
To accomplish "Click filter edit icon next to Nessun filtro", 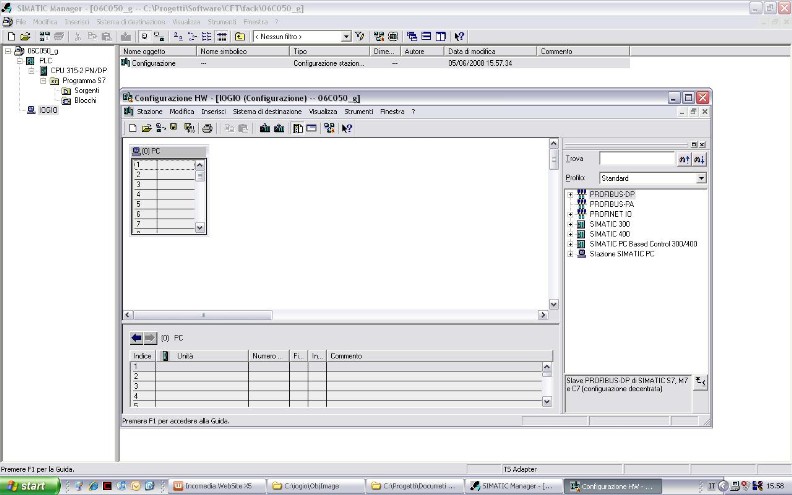I will coord(360,36).
